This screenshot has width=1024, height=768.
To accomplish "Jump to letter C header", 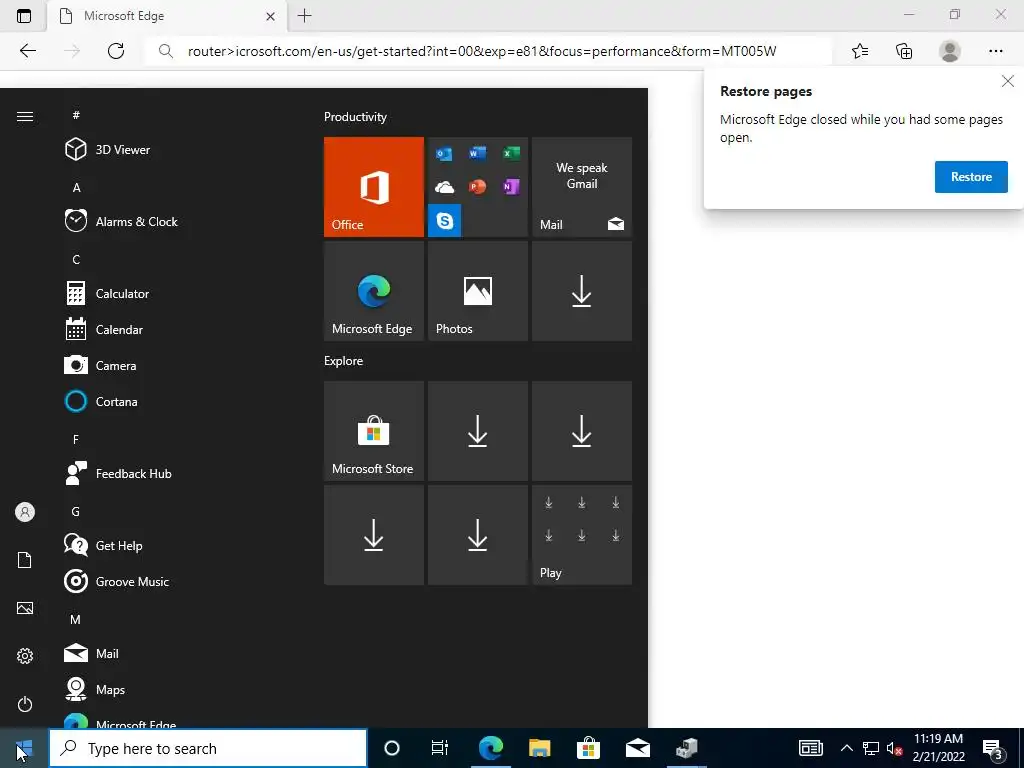I will 76,259.
